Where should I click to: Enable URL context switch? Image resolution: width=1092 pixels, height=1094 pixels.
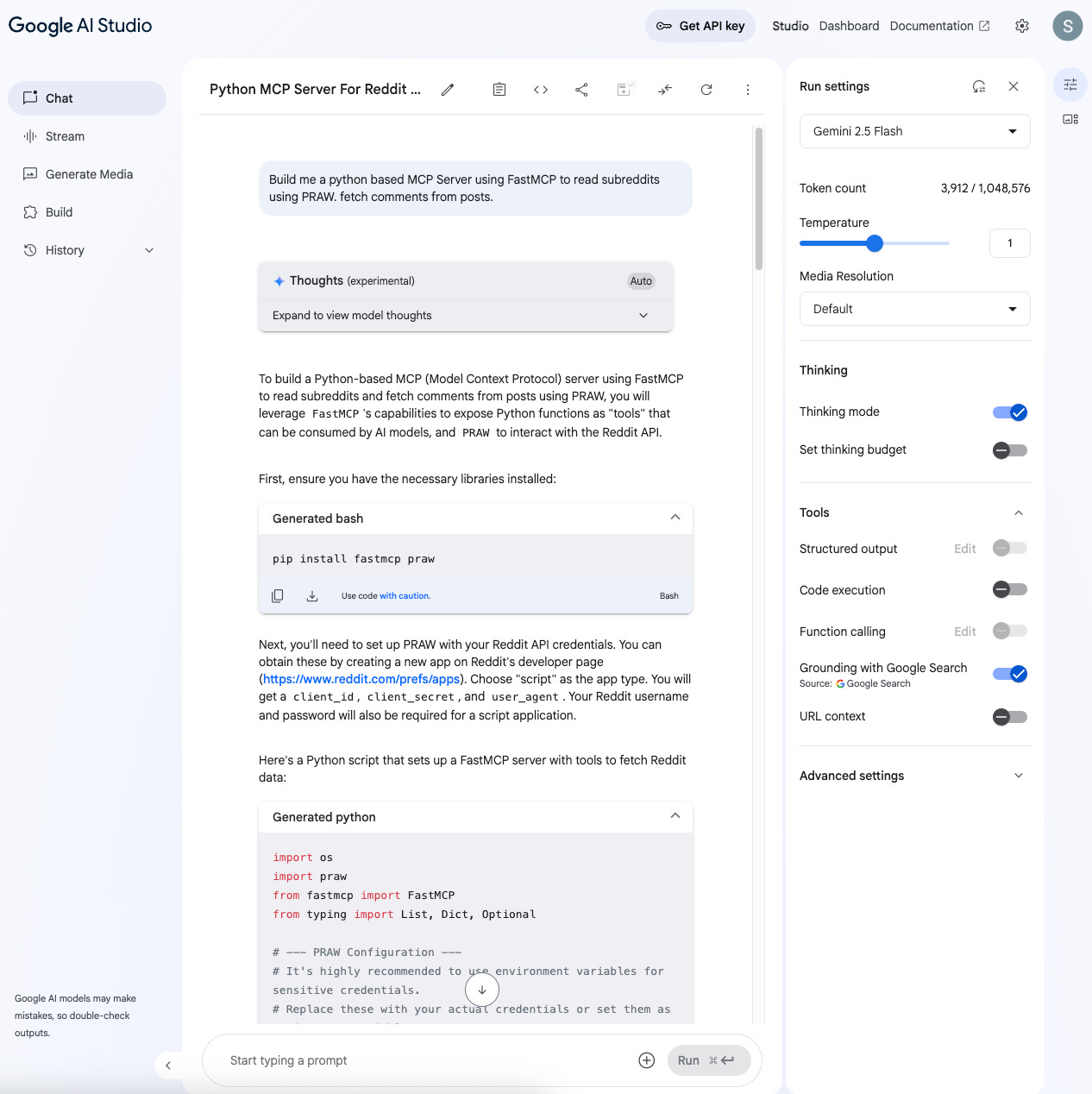tap(1010, 717)
